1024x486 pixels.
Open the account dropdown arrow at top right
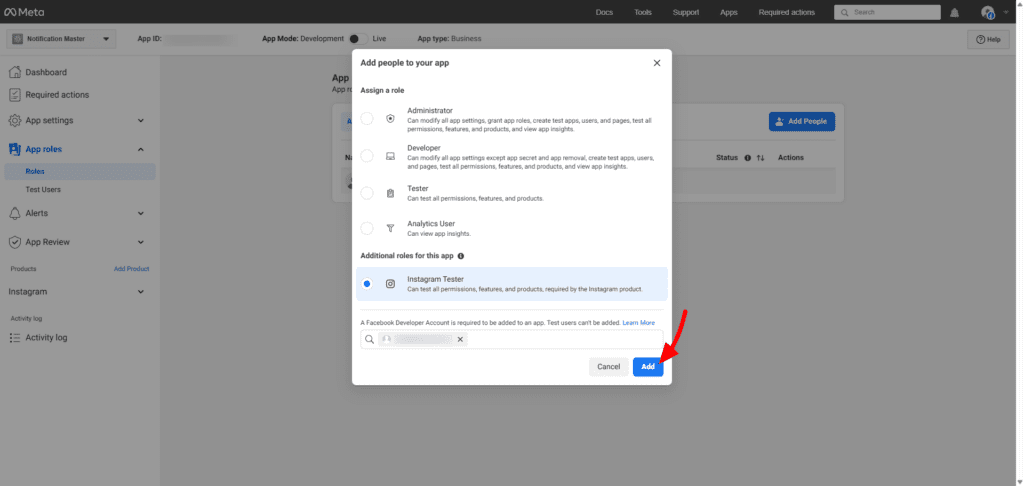coord(1006,12)
